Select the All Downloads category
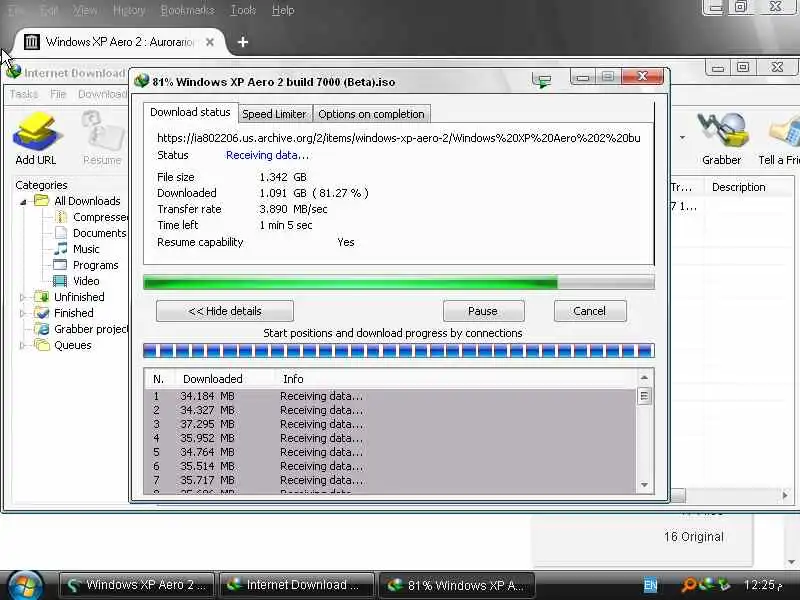Screen dimensions: 800x600 pyautogui.click(x=87, y=201)
